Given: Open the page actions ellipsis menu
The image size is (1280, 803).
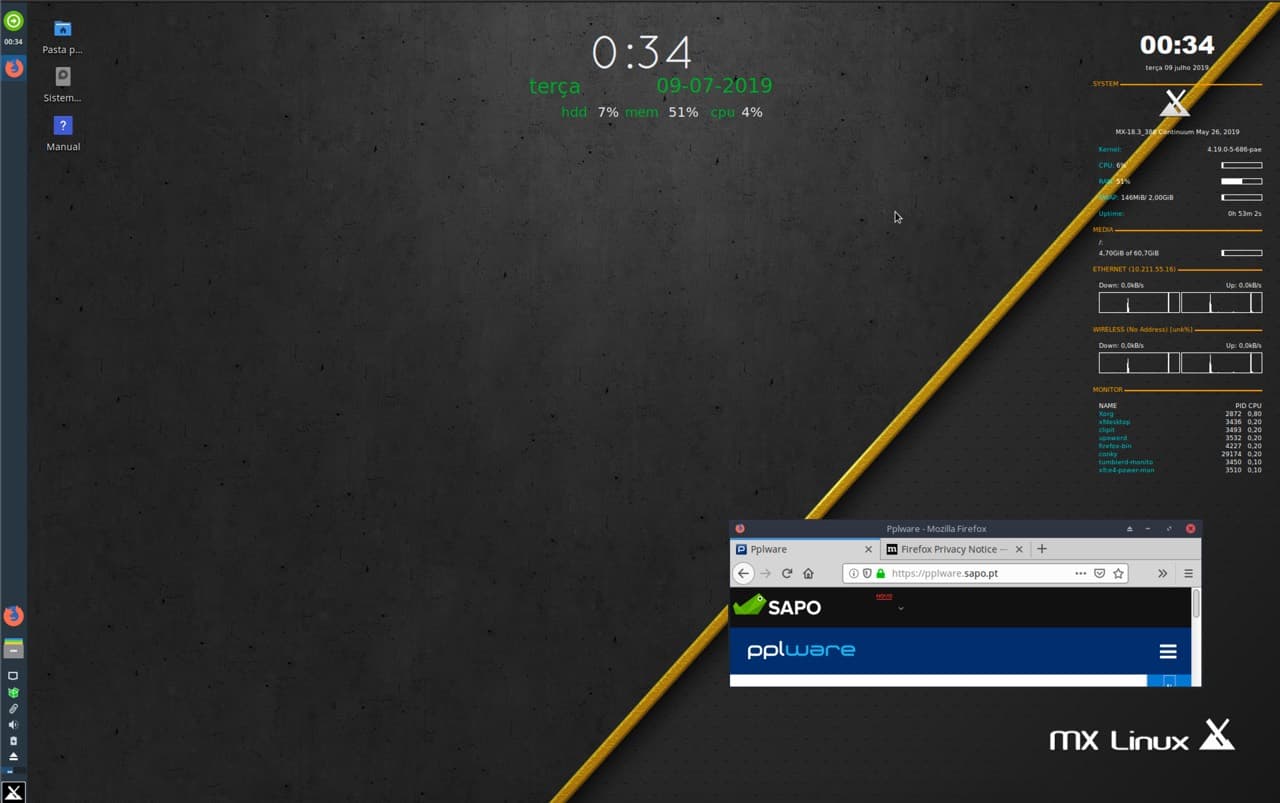Looking at the screenshot, I should 1080,573.
